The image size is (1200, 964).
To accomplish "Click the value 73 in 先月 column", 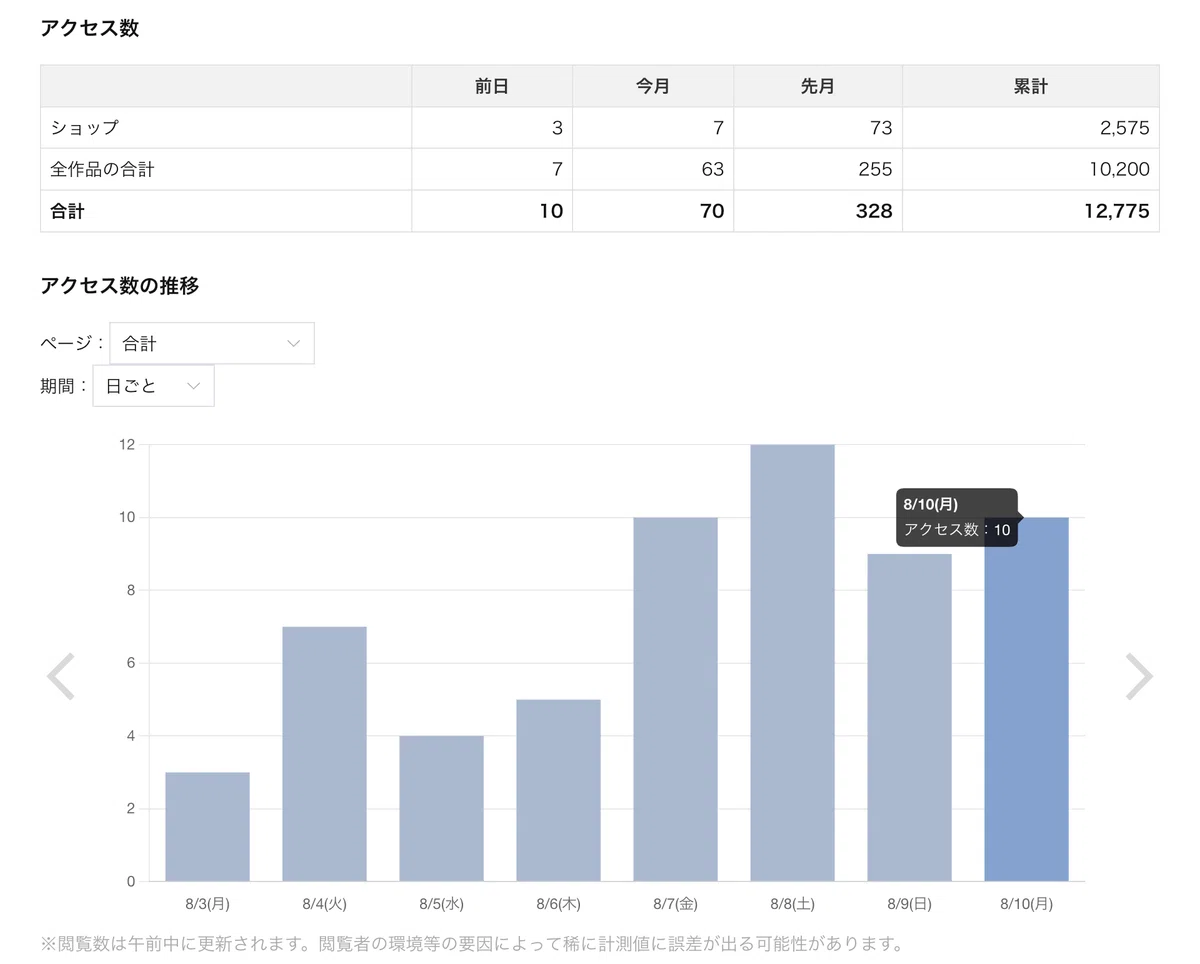I will click(x=882, y=128).
